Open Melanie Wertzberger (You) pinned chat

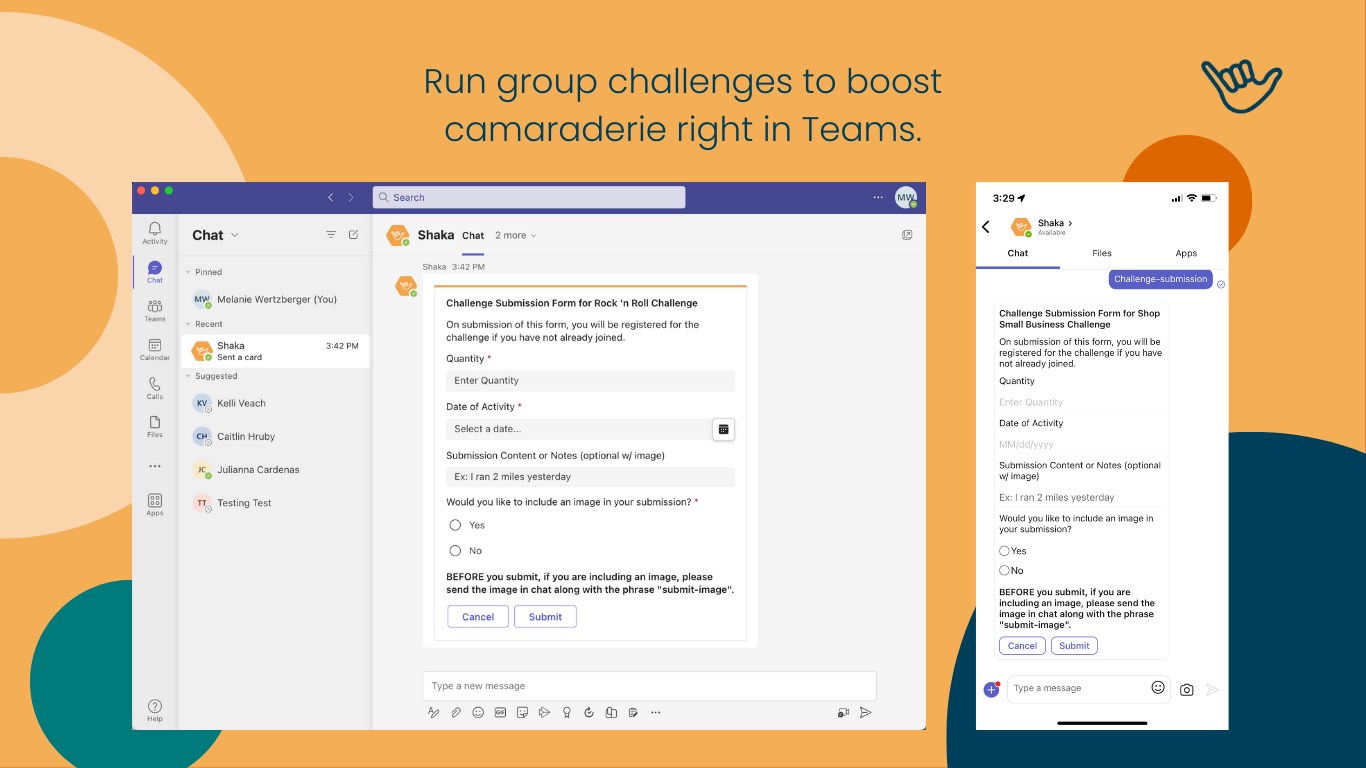point(274,299)
